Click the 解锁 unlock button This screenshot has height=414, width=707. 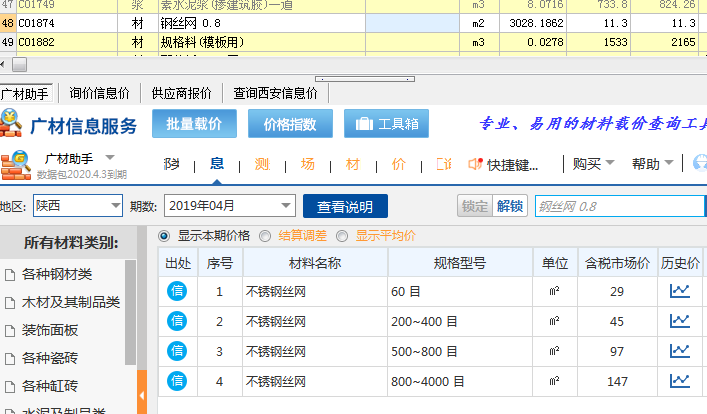coord(510,206)
